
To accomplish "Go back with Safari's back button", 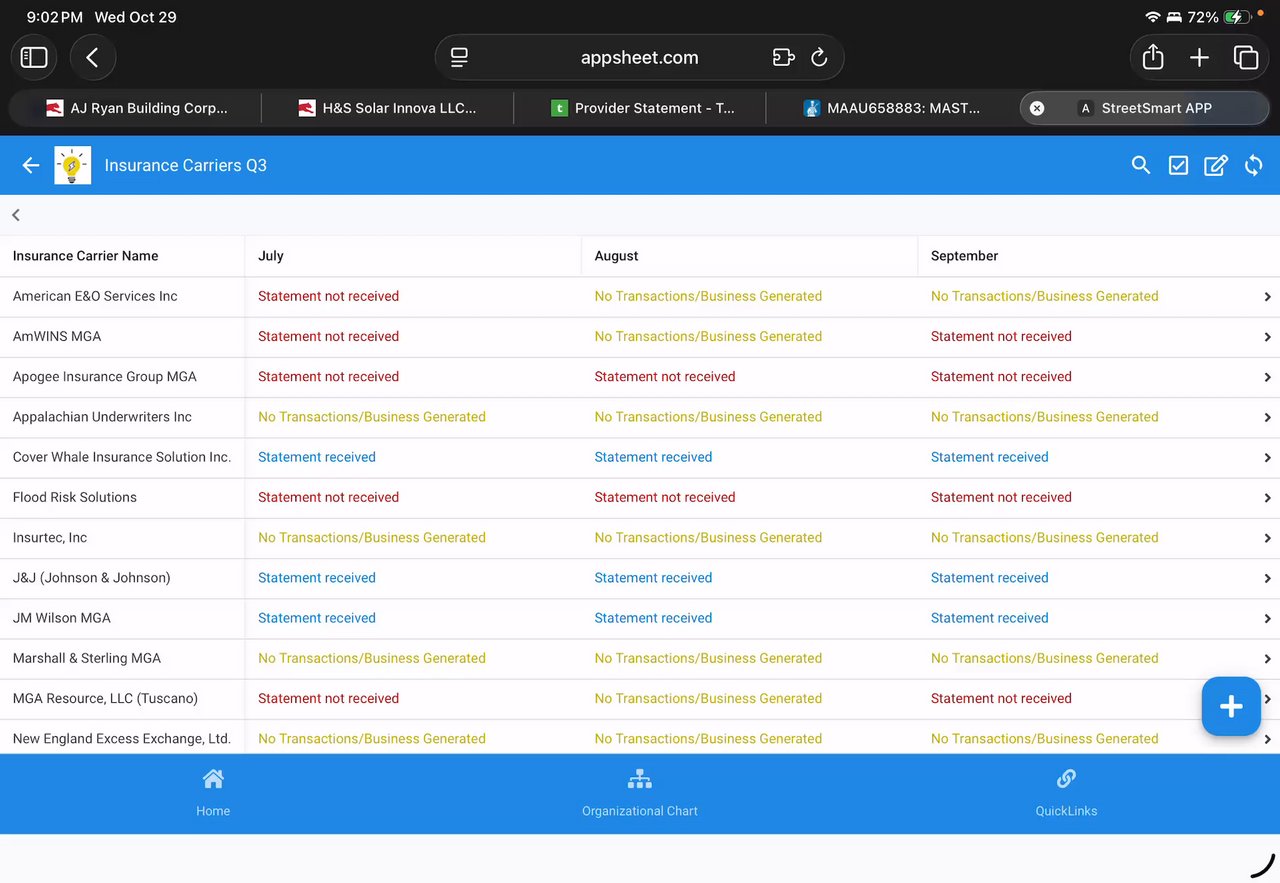I will pyautogui.click(x=93, y=57).
